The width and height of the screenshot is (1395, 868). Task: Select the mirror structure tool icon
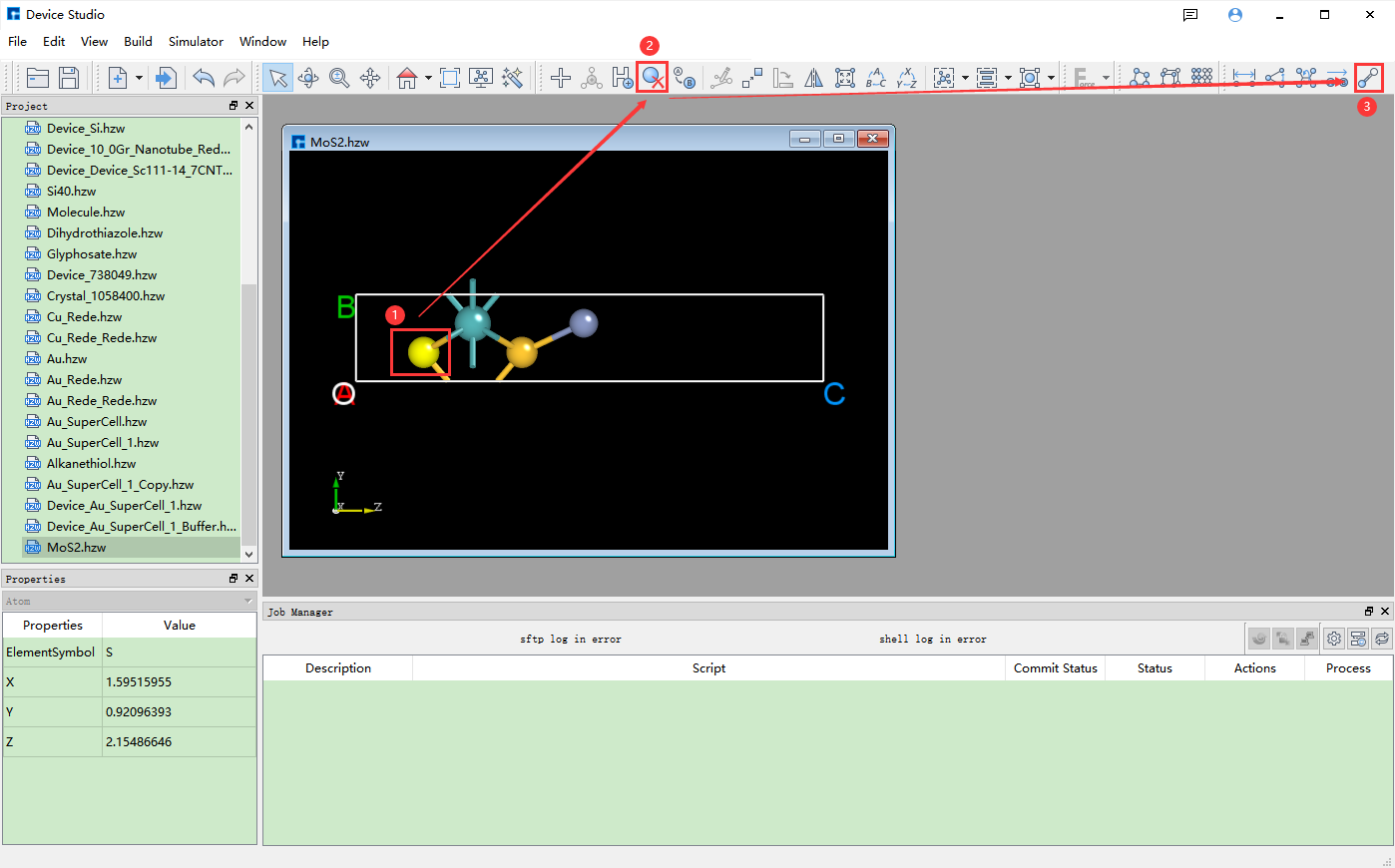click(814, 77)
